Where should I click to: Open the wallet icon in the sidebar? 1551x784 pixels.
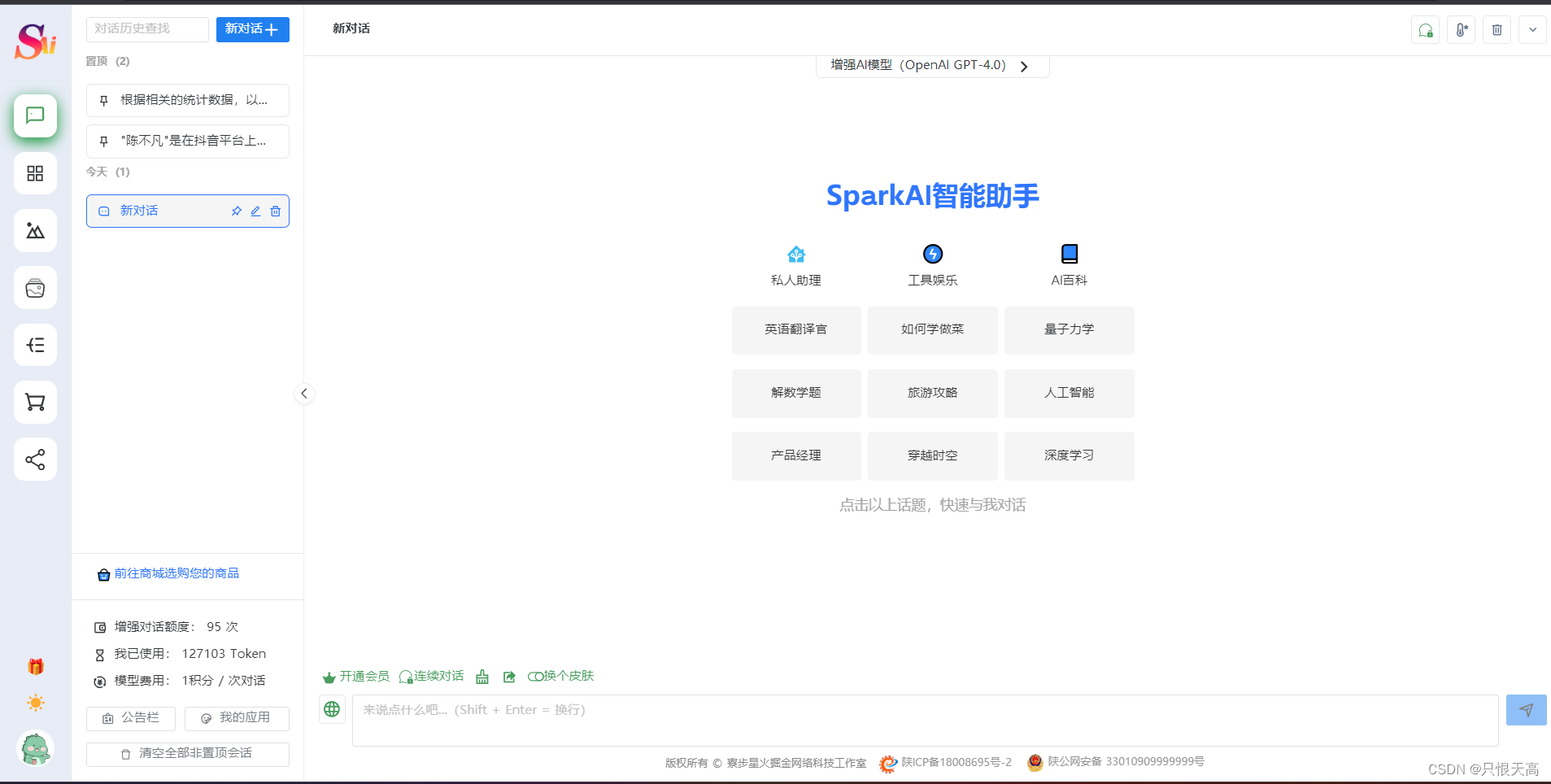[35, 288]
